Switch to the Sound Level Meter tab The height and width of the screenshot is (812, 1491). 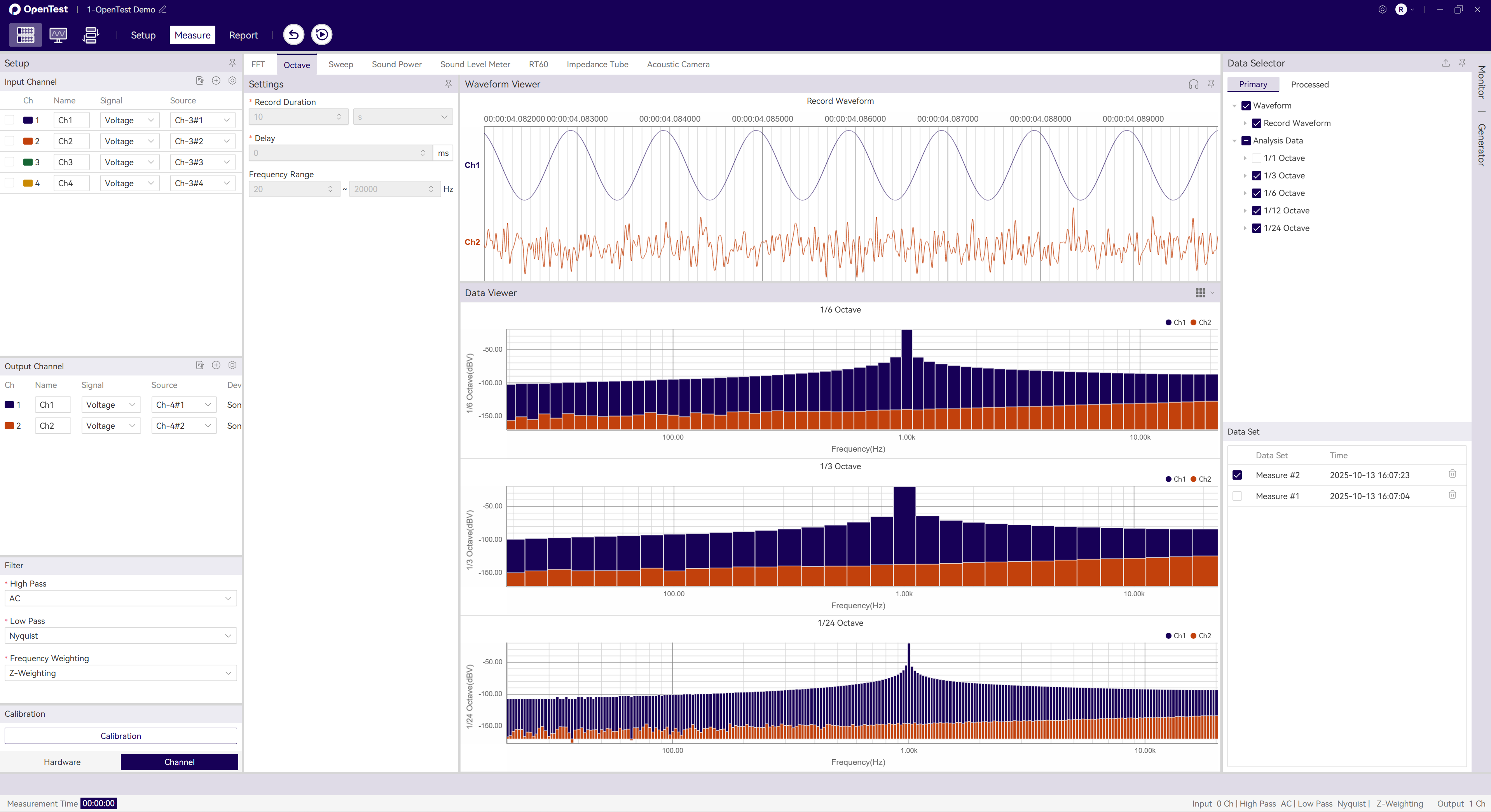(x=475, y=64)
